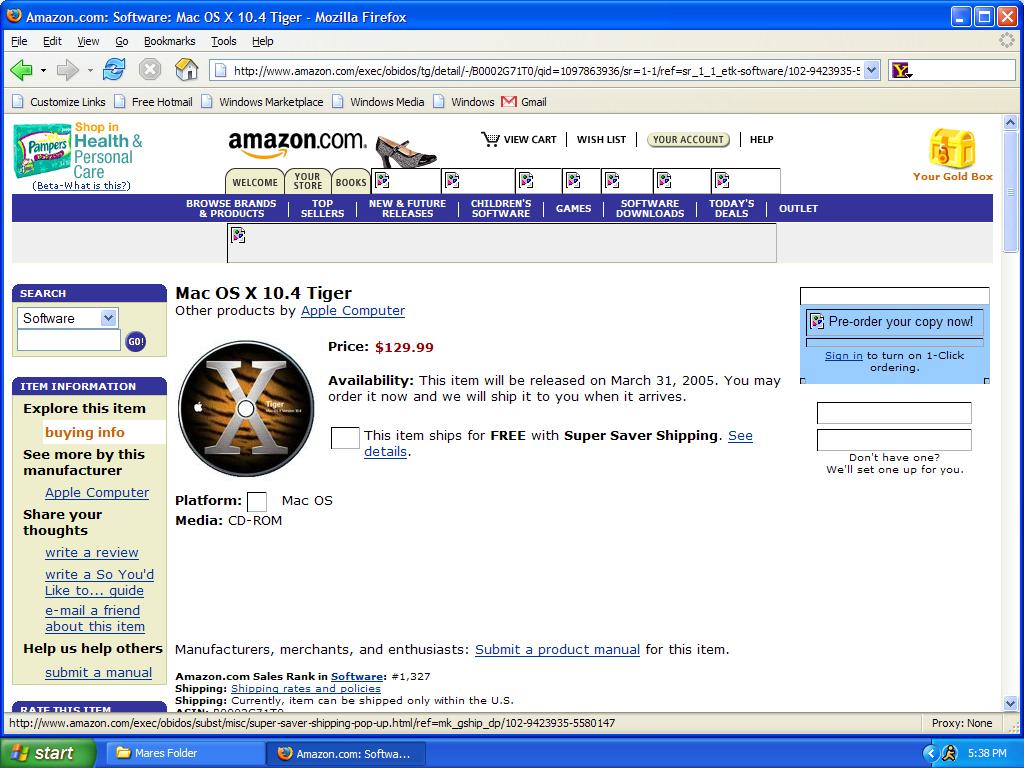Open Today's Deals
Image resolution: width=1024 pixels, height=768 pixels.
pos(731,208)
